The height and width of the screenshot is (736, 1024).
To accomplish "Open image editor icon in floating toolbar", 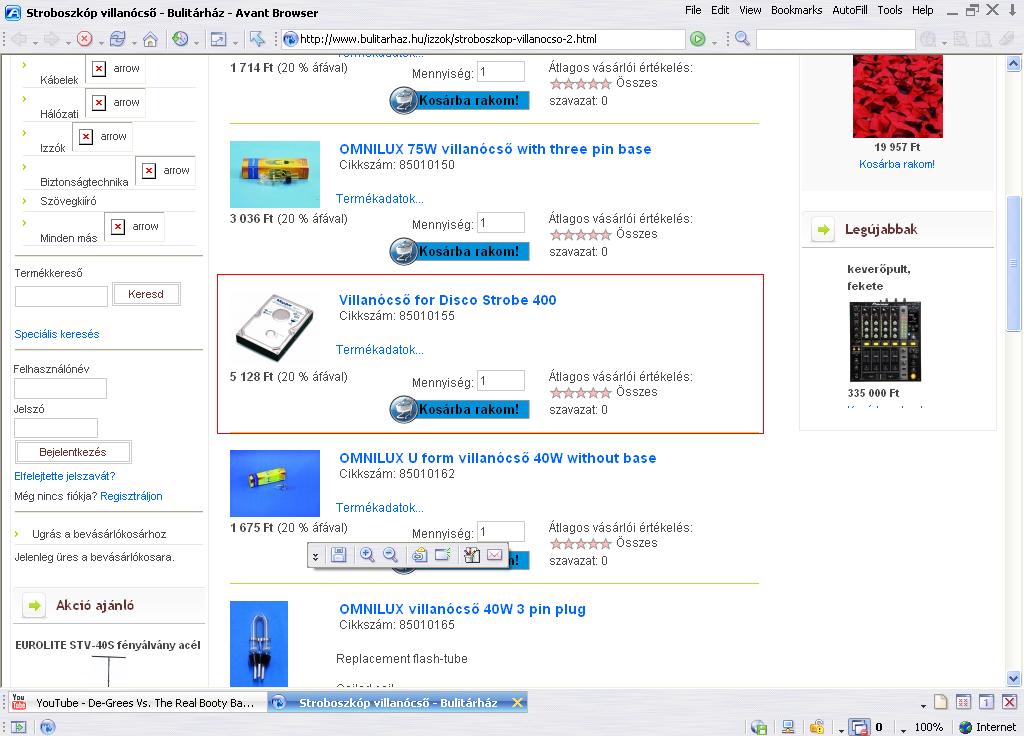I will pyautogui.click(x=472, y=556).
